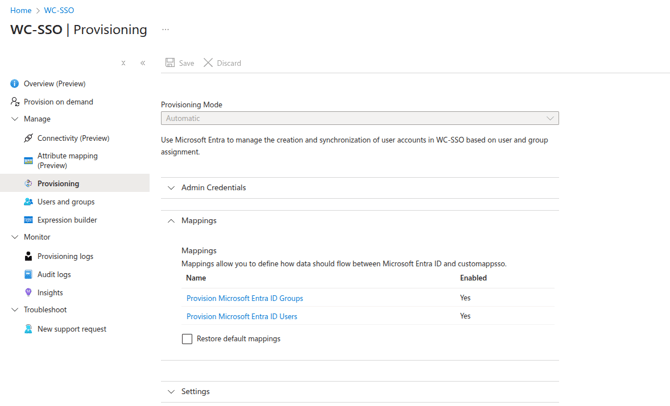Screen dimensions: 670x406
Task: Open Provisioning logs in sidebar
Action: pyautogui.click(x=65, y=256)
